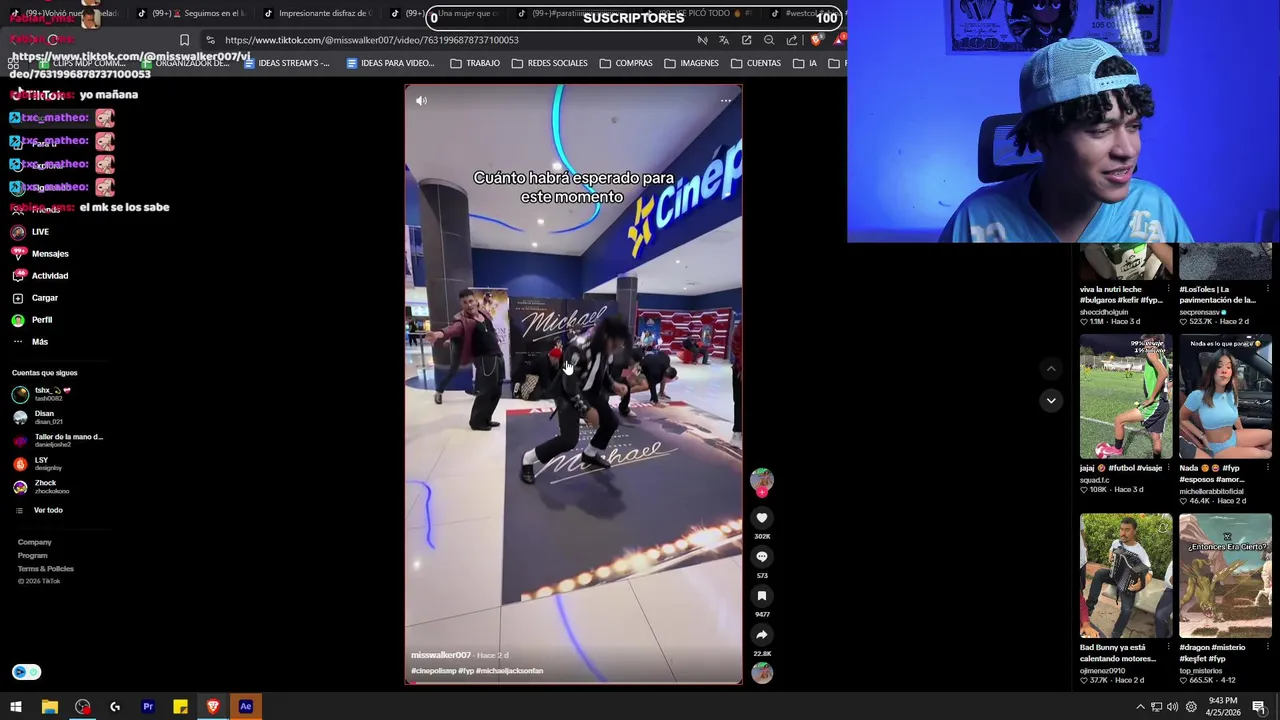Go to the next video with the down arrow
Viewport: 1280px width, 720px height.
1051,400
